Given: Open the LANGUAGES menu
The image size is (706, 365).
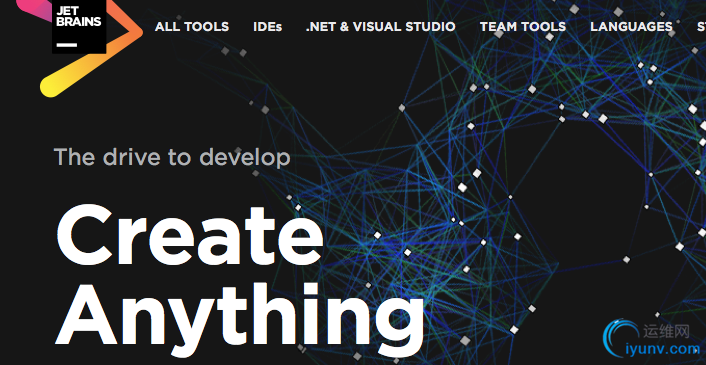Looking at the screenshot, I should click(631, 27).
